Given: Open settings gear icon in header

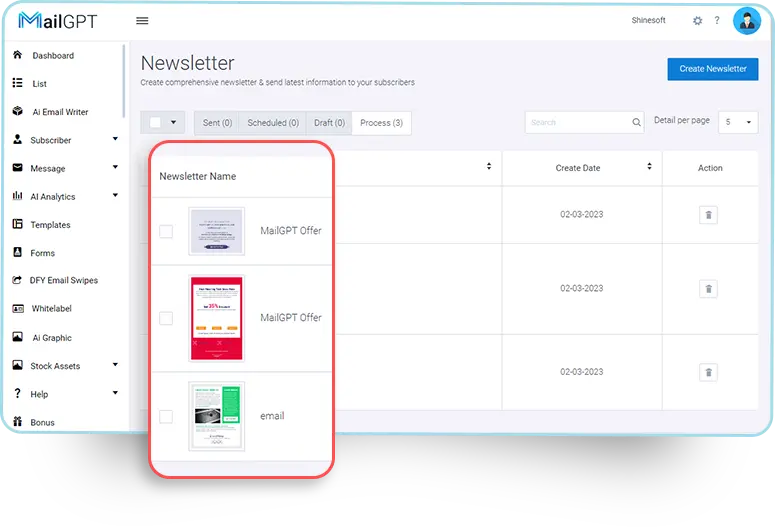Looking at the screenshot, I should 697,21.
